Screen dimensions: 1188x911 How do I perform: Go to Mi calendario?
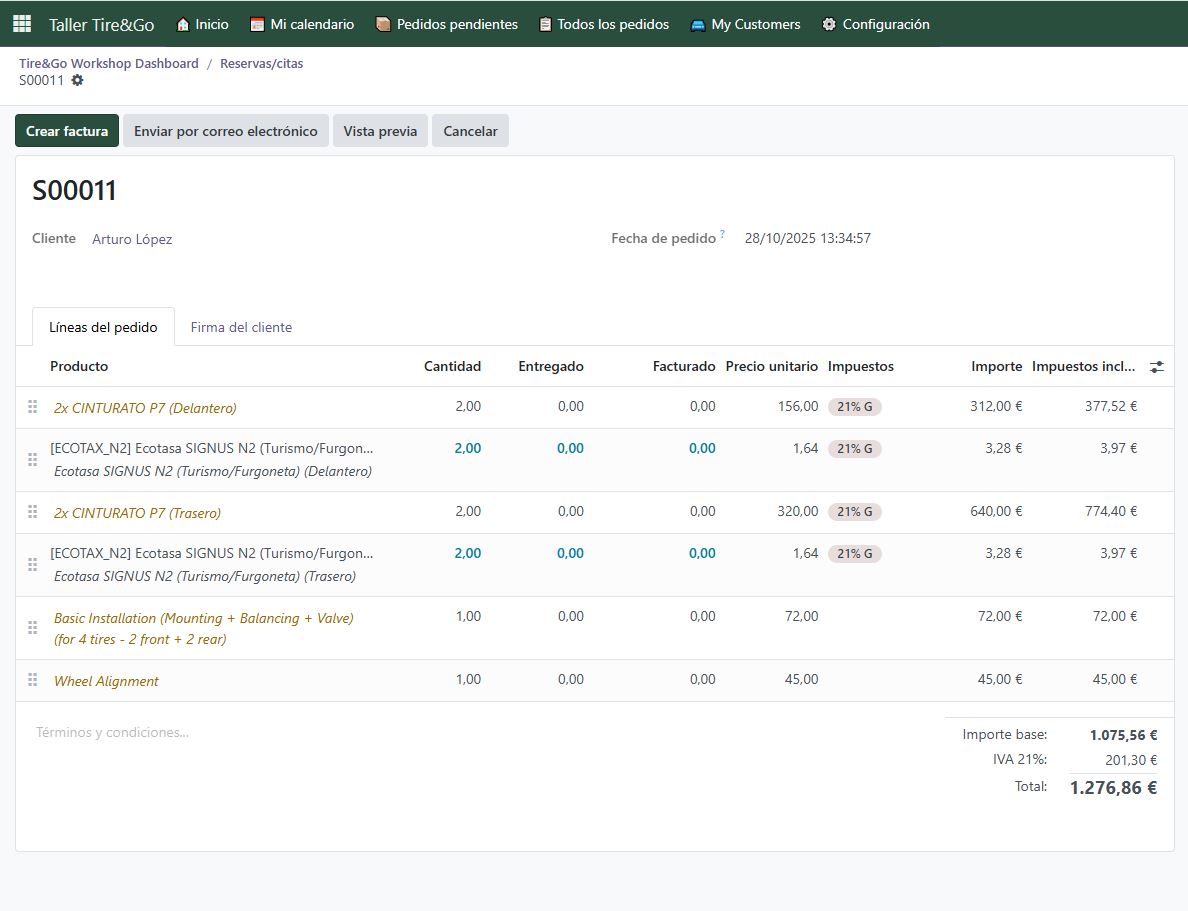coord(302,24)
